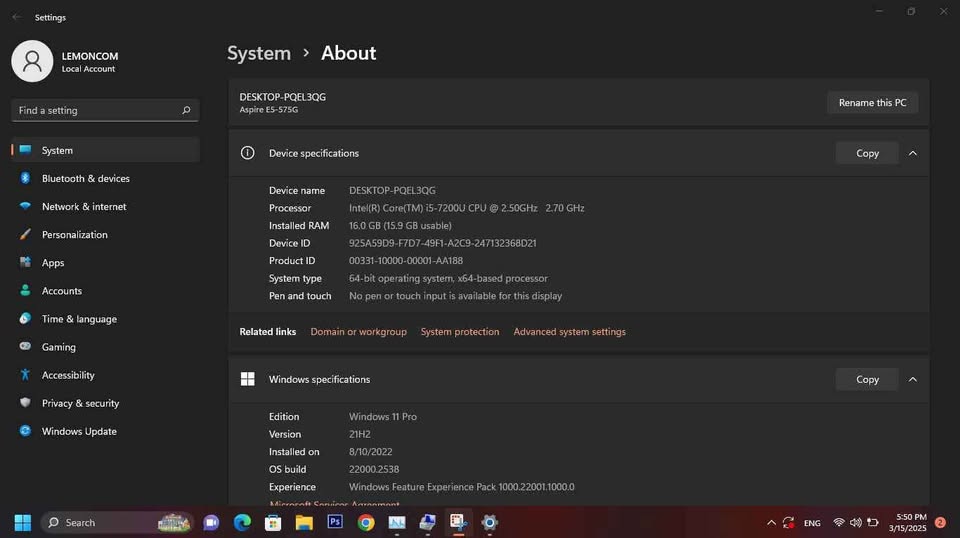960x538 pixels.
Task: Select the Aspire E5-575G model text
Action: coord(269,110)
